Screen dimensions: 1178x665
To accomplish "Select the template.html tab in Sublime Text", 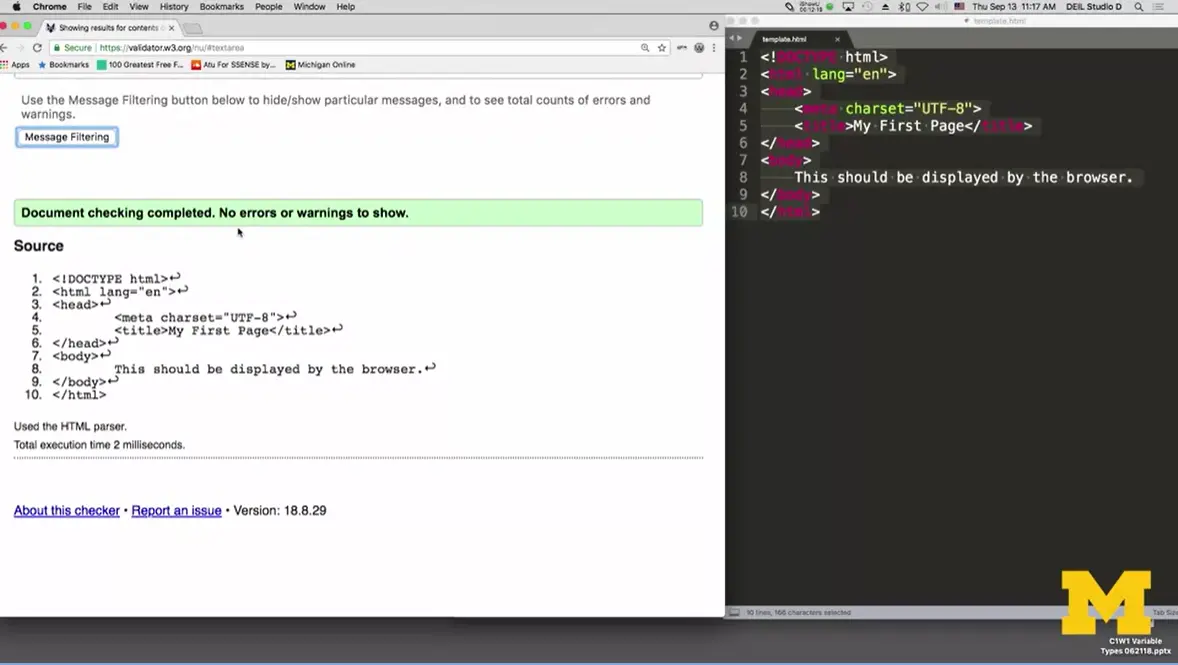I will click(x=784, y=40).
